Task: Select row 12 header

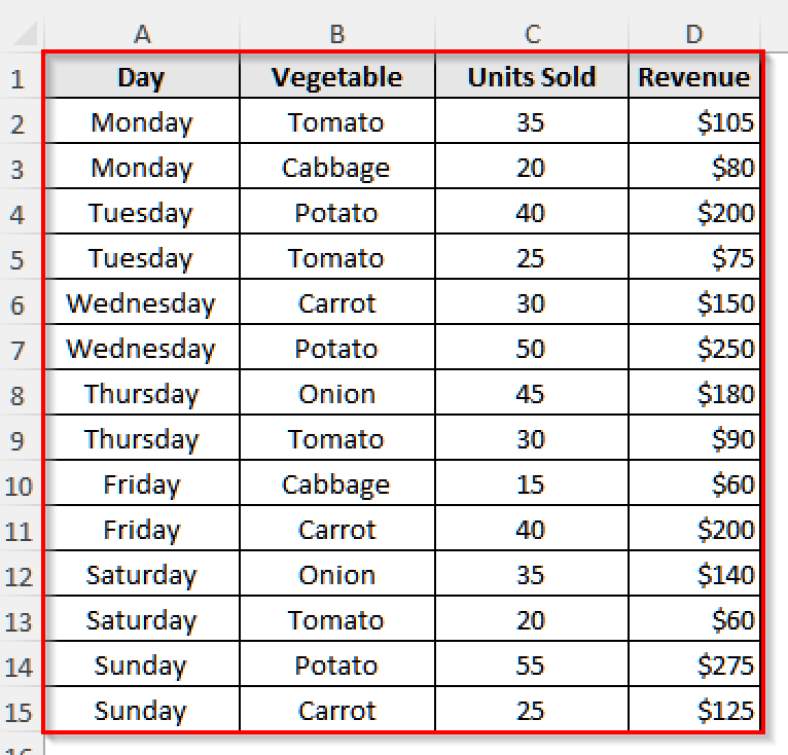Action: 19,574
